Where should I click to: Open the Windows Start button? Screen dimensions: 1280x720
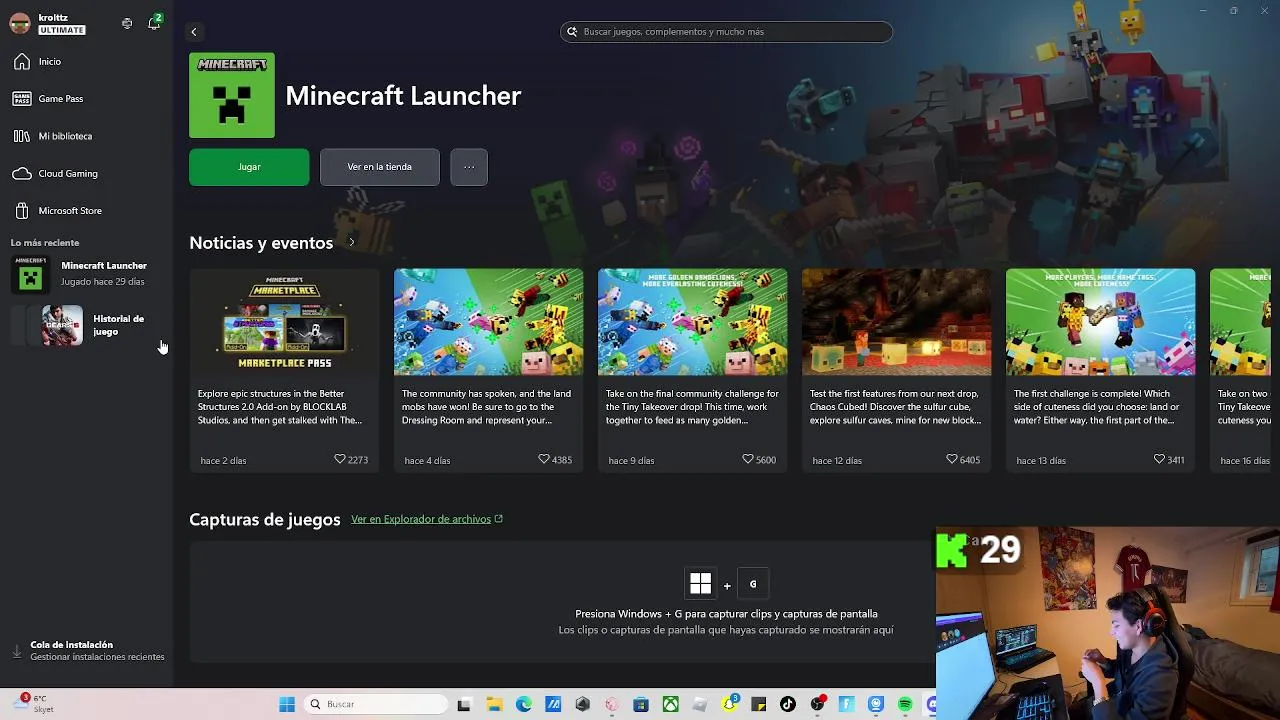click(287, 704)
